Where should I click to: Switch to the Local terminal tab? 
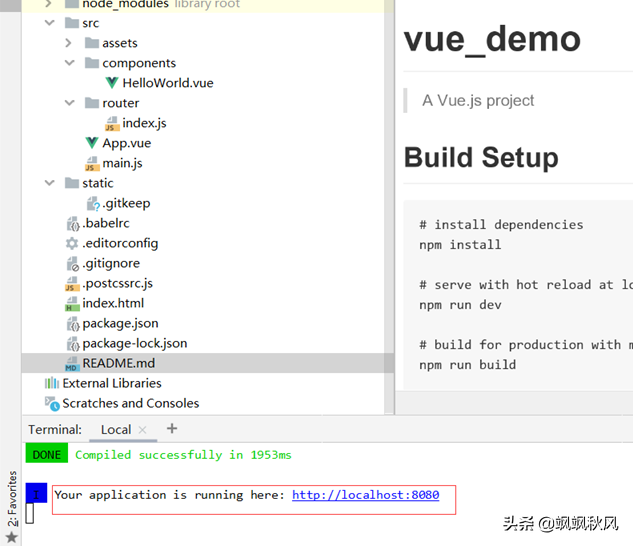[115, 430]
